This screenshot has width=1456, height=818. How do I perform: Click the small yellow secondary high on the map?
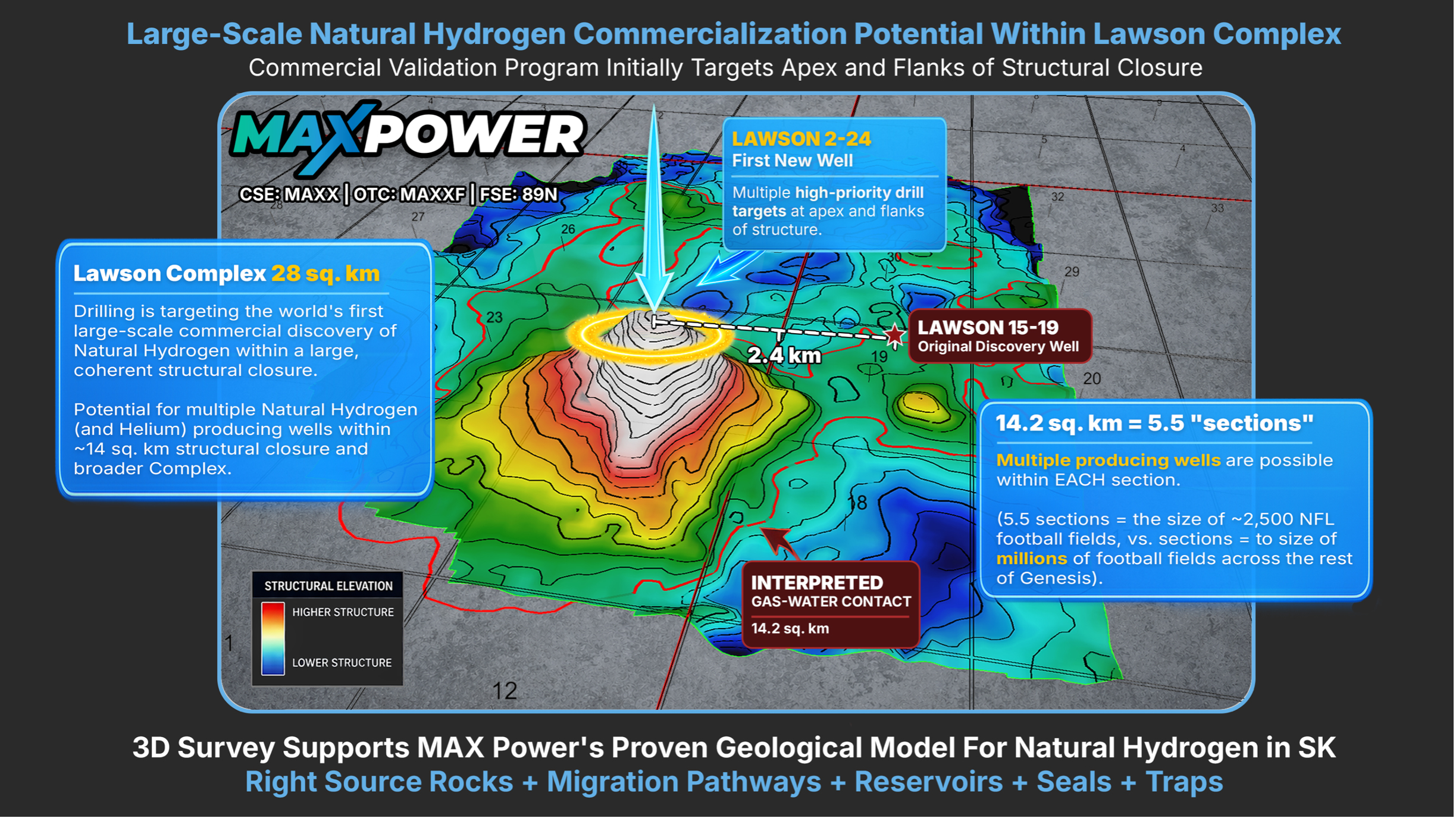(x=923, y=405)
